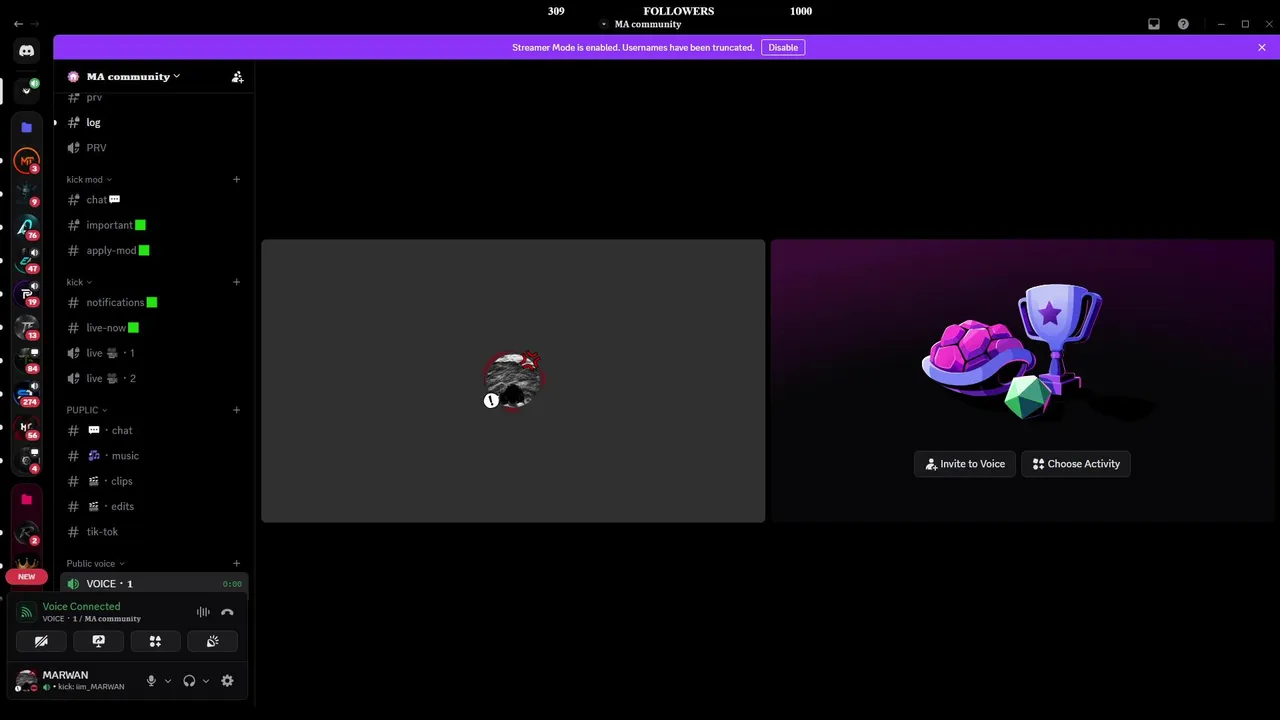The height and width of the screenshot is (720, 1280).
Task: Open noise suppression waveform icon
Action: coord(203,612)
